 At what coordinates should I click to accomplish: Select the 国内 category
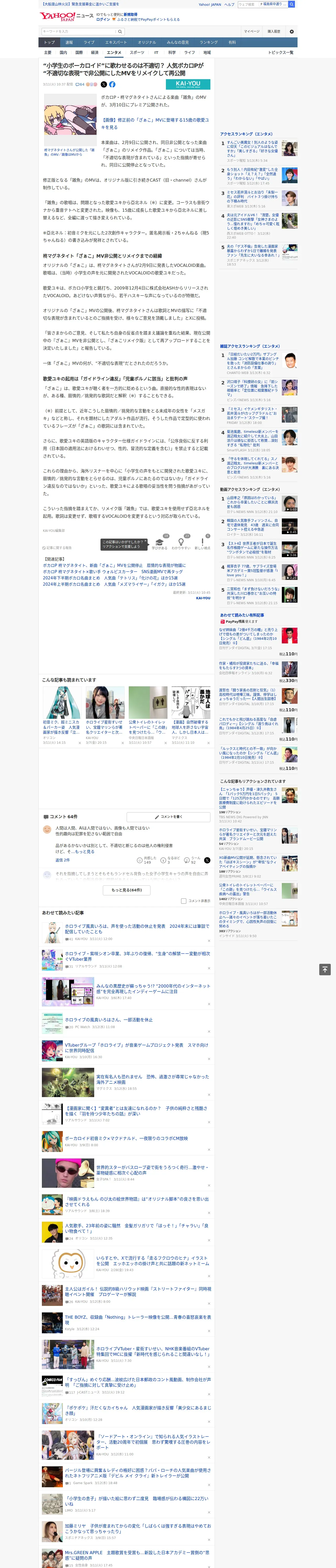63,52
